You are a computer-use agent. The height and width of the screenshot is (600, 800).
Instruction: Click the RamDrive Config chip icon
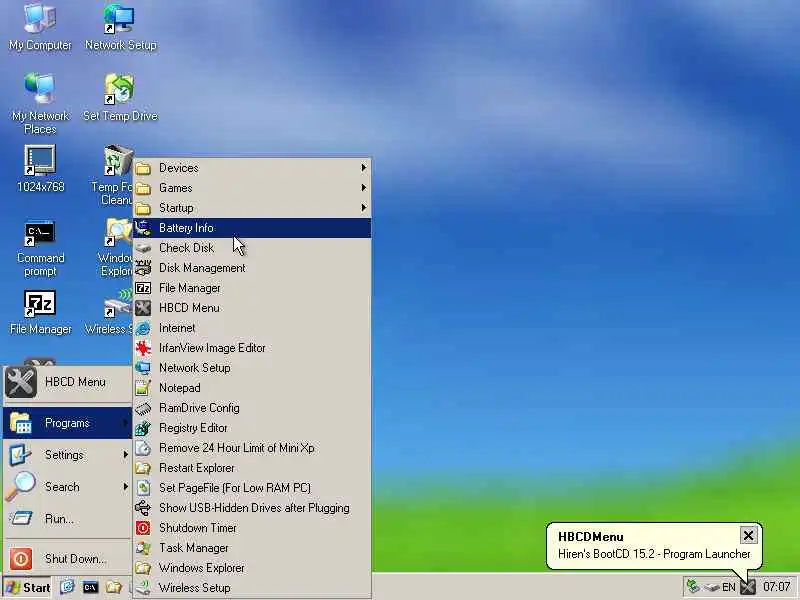(x=143, y=408)
